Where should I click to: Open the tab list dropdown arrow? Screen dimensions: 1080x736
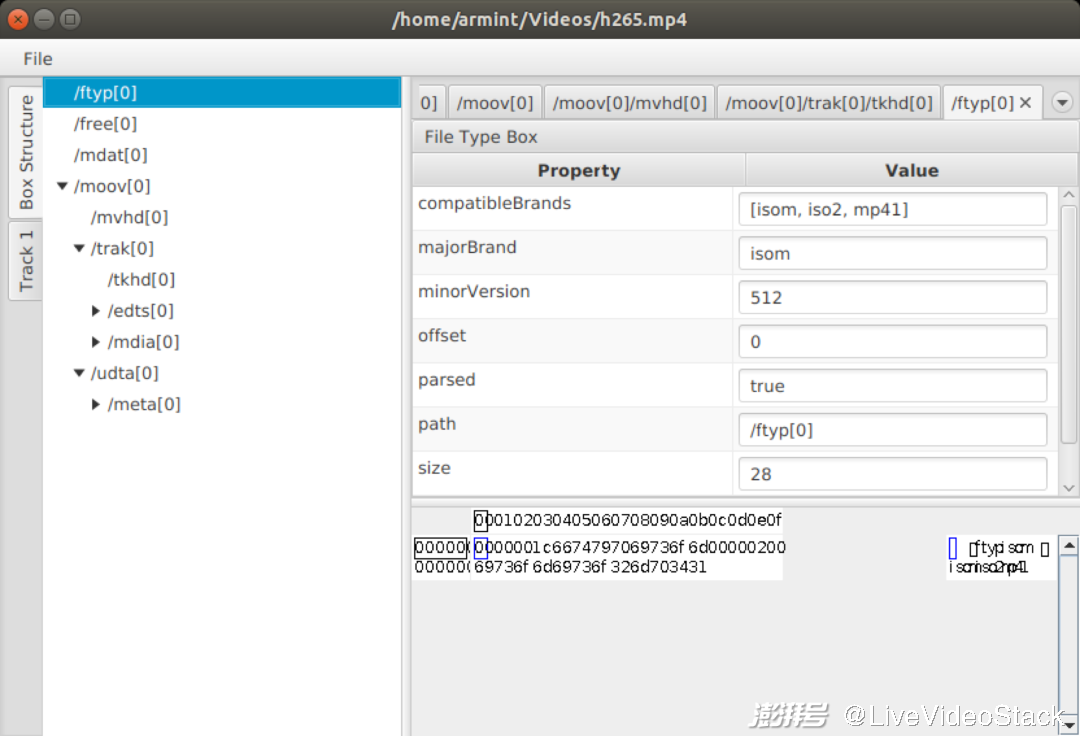click(1062, 103)
